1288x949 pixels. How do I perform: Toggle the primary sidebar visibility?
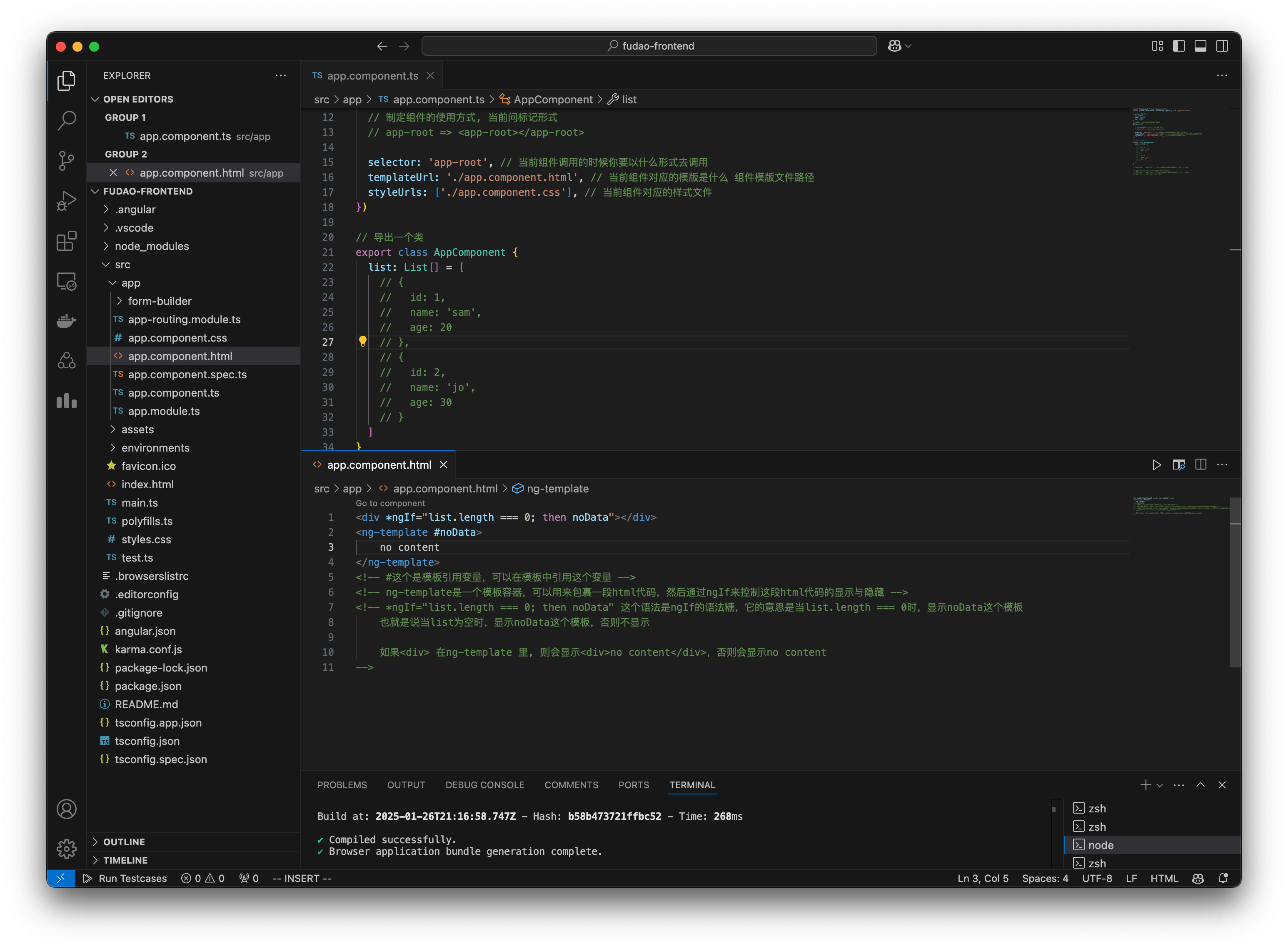pos(1179,46)
